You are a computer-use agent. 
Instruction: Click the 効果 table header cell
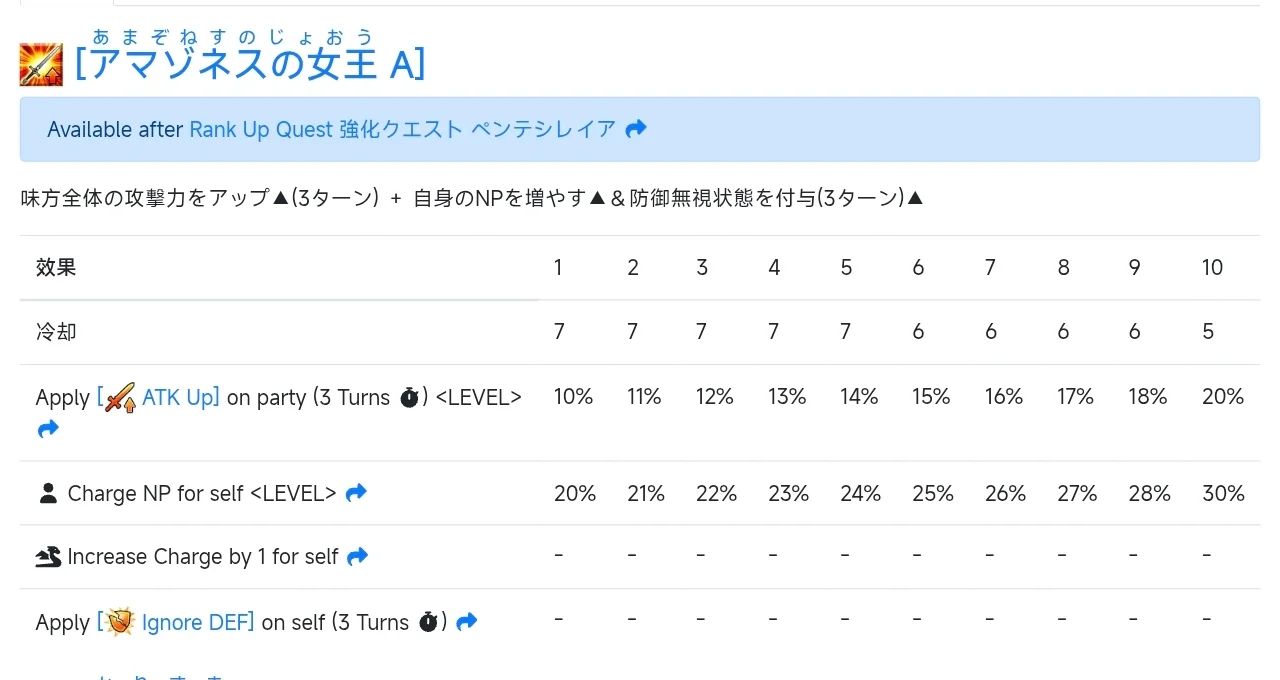(56, 267)
